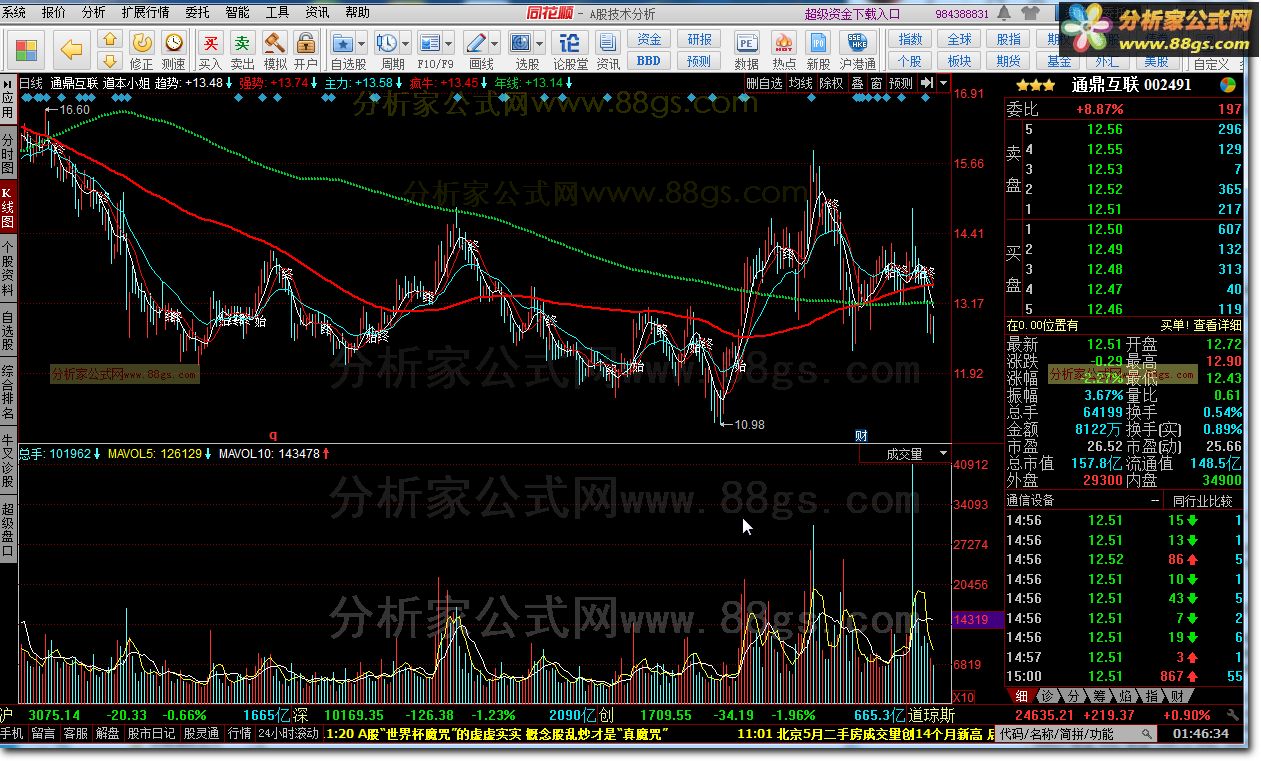The height and width of the screenshot is (761, 1261).
Task: Go back with the yellow left arrow
Action: point(70,50)
